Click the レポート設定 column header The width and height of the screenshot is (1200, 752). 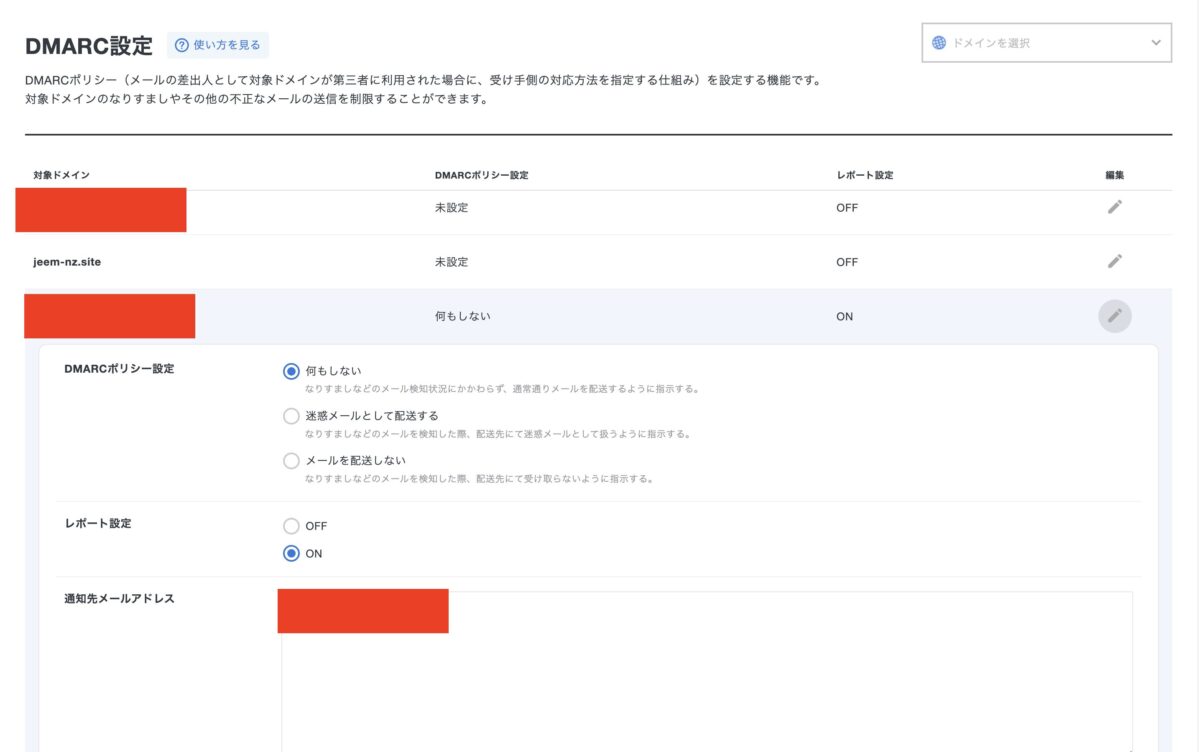click(864, 175)
